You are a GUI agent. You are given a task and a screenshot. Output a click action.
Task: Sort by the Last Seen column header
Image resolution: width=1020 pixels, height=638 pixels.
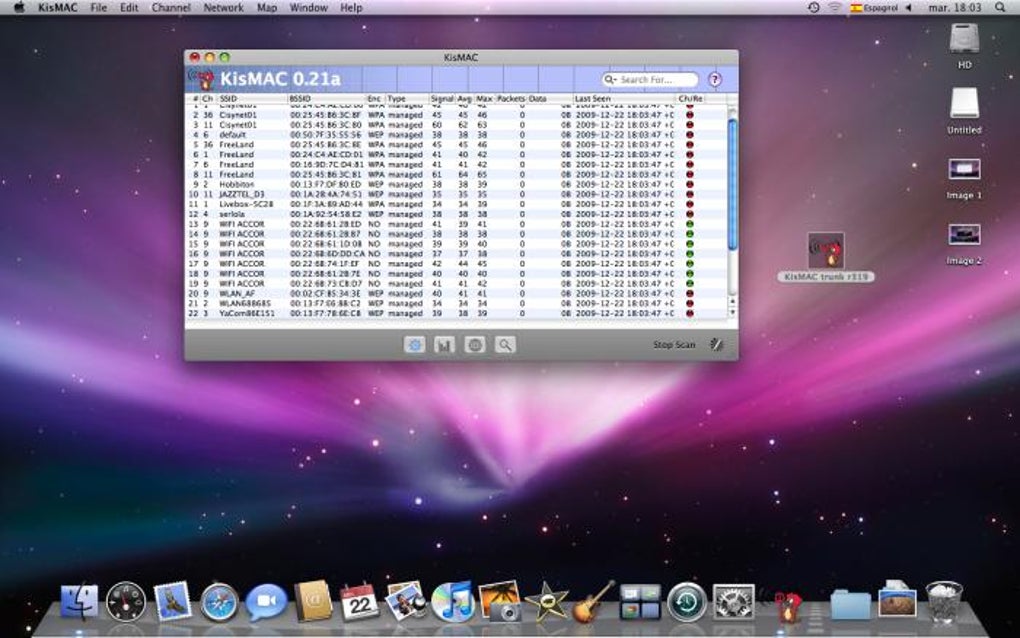[x=623, y=99]
